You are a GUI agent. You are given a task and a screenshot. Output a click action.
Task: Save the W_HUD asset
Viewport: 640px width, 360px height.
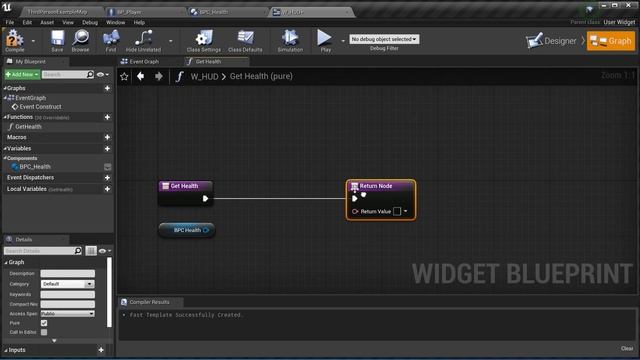point(57,40)
